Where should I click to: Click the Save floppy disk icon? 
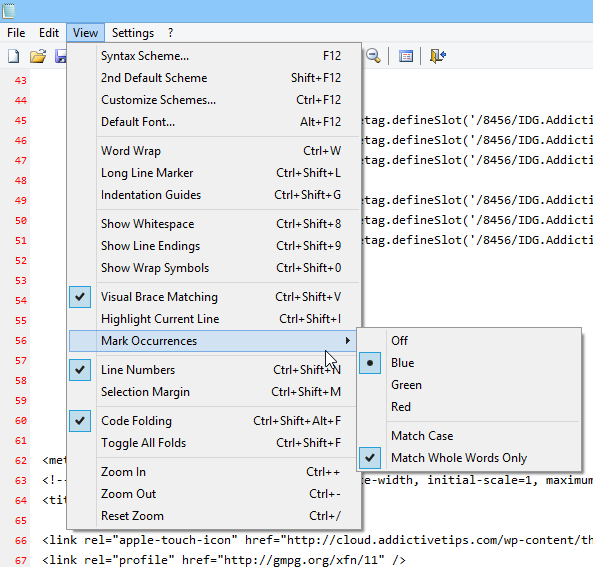click(x=61, y=56)
